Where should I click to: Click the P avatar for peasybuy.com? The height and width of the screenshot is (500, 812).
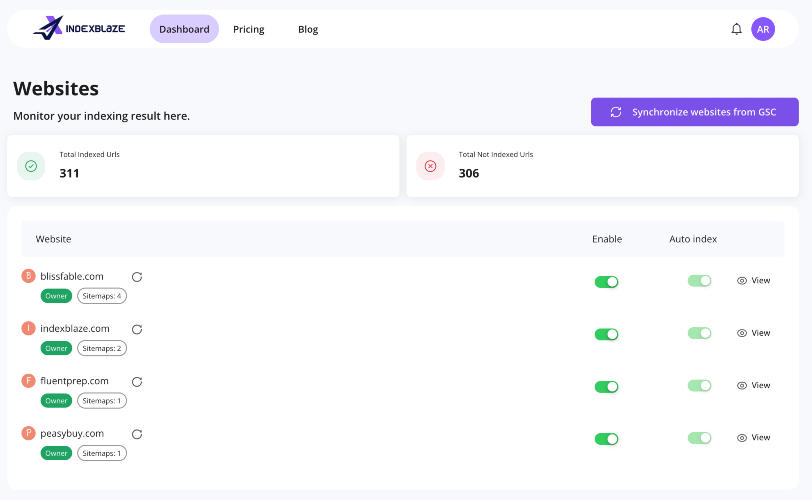pos(28,433)
